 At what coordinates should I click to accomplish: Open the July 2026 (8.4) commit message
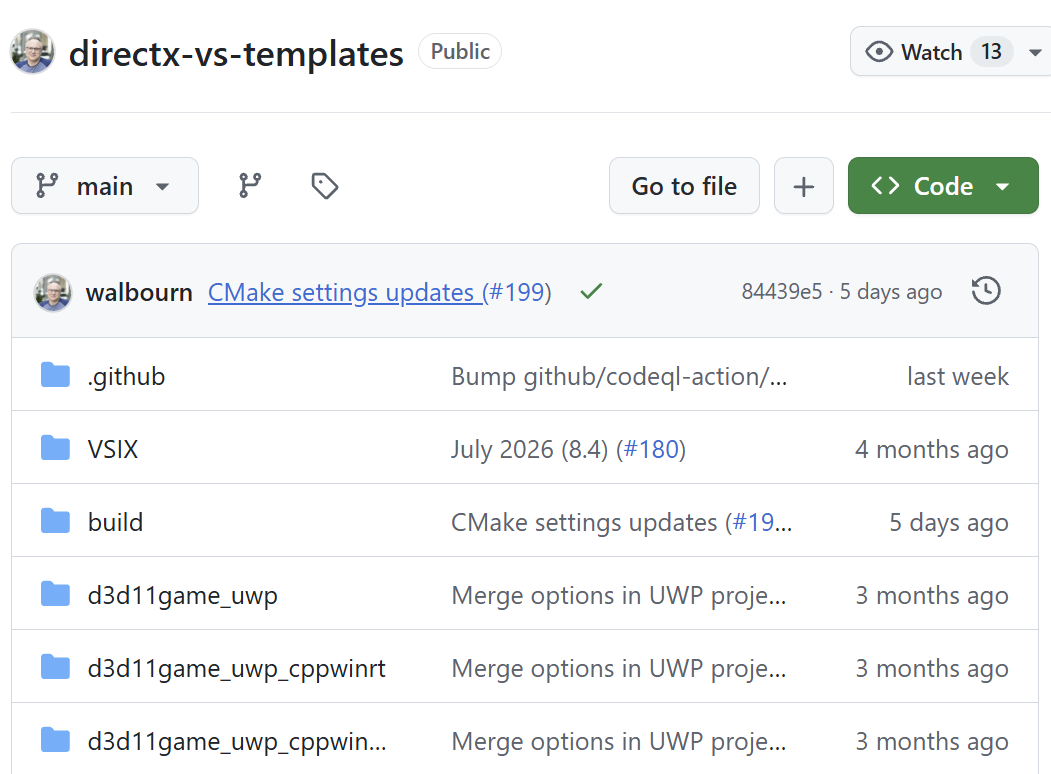(x=530, y=449)
